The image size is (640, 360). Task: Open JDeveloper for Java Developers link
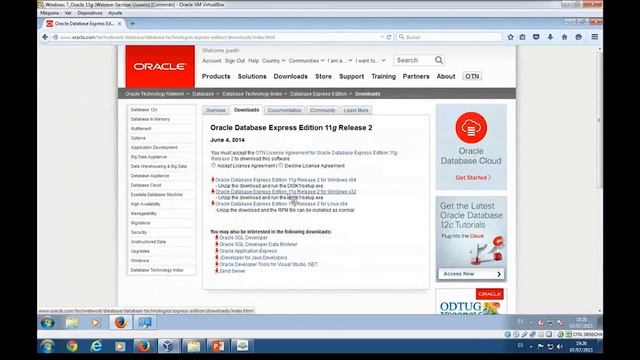(253, 258)
